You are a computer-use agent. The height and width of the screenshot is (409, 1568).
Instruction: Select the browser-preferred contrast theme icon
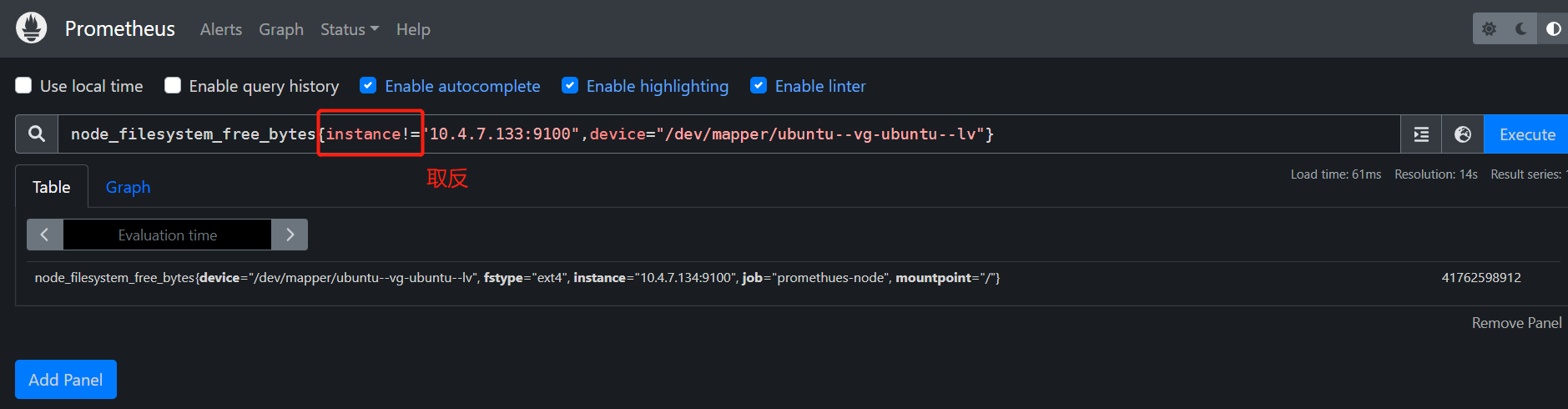pos(1553,29)
